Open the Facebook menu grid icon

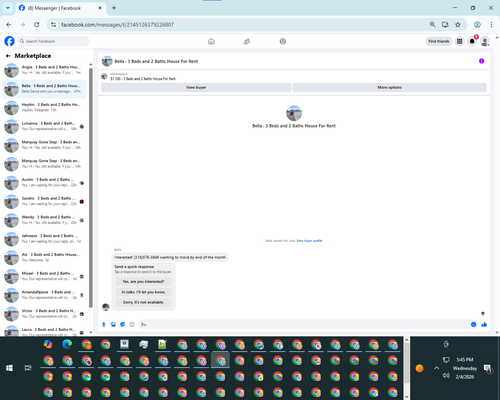[460, 41]
